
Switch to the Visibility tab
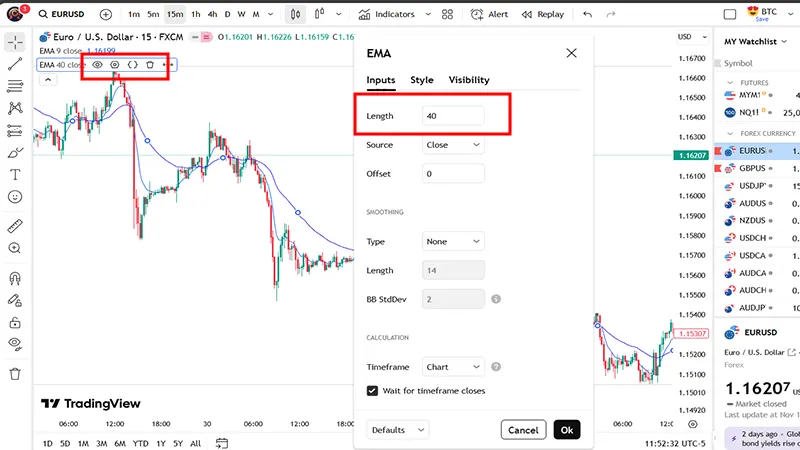[469, 80]
